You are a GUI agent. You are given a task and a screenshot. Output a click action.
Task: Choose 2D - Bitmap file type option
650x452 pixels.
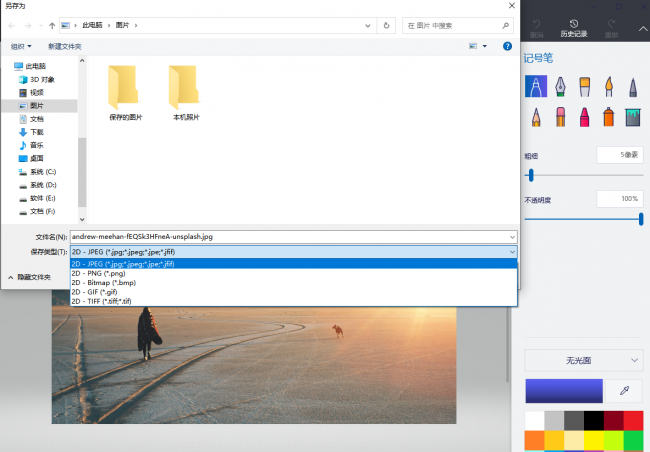point(293,283)
